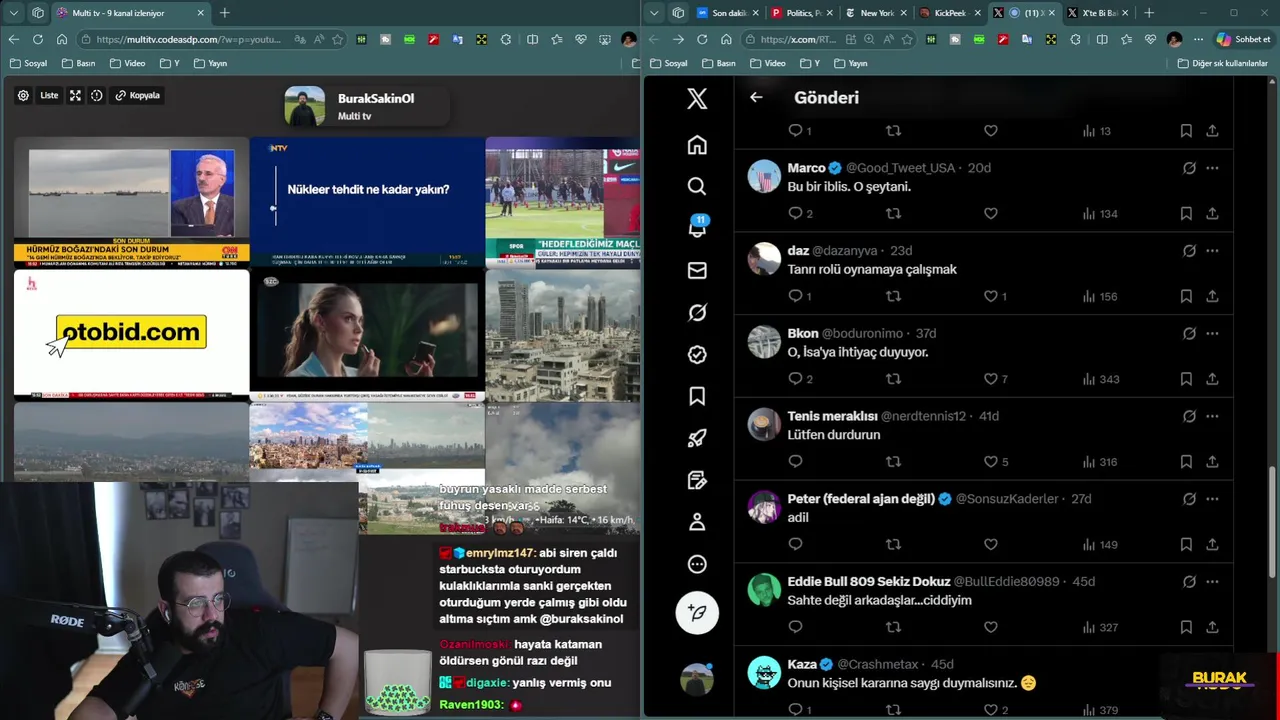Image resolution: width=1280 pixels, height=720 pixels.
Task: Repost daz's tweet
Action: pos(893,296)
